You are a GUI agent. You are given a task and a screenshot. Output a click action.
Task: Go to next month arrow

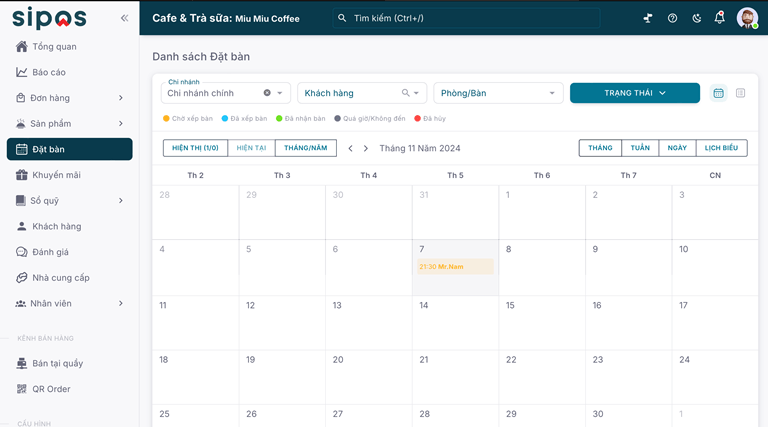click(365, 148)
